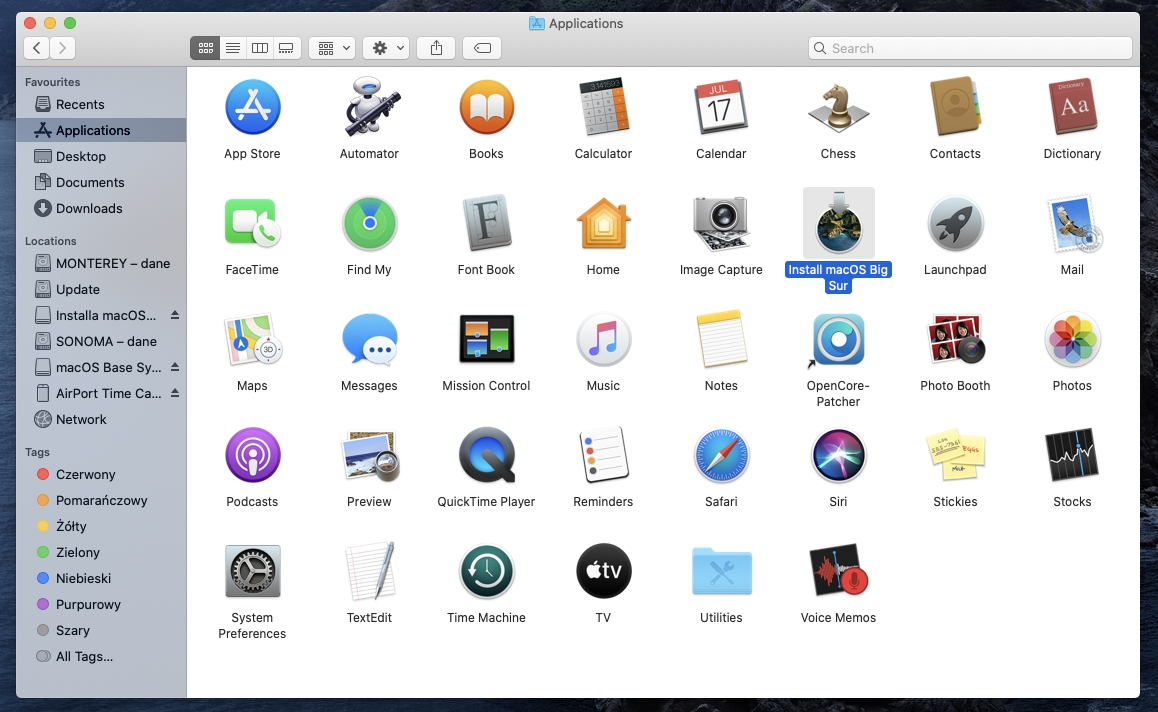
Task: Click the Calendar app icon
Action: [721, 108]
